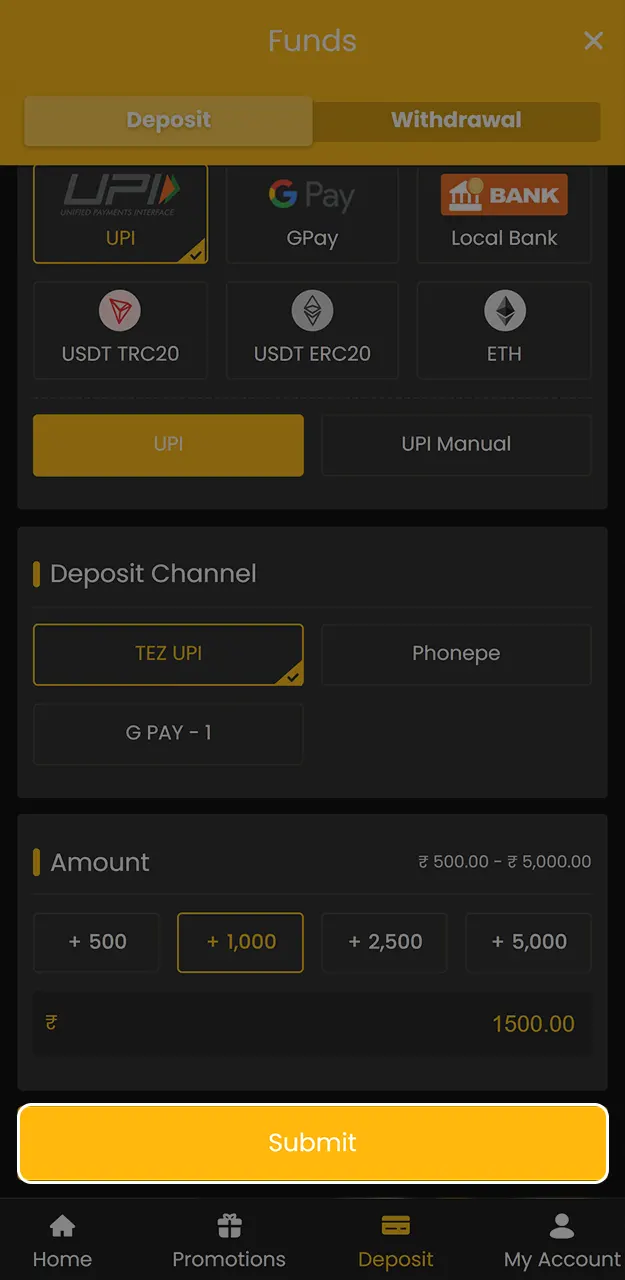Open My Account from the bottom navigation
The height and width of the screenshot is (1280, 625).
561,1240
